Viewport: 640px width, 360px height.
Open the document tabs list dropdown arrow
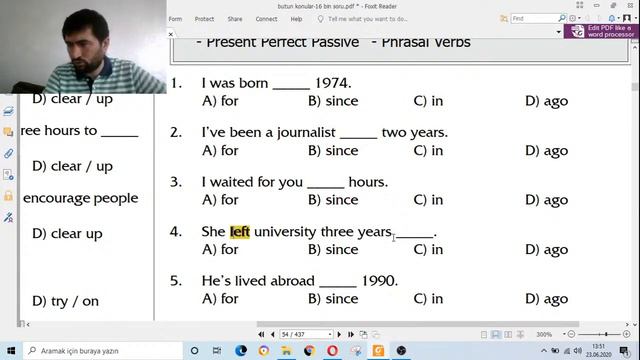pos(558,32)
